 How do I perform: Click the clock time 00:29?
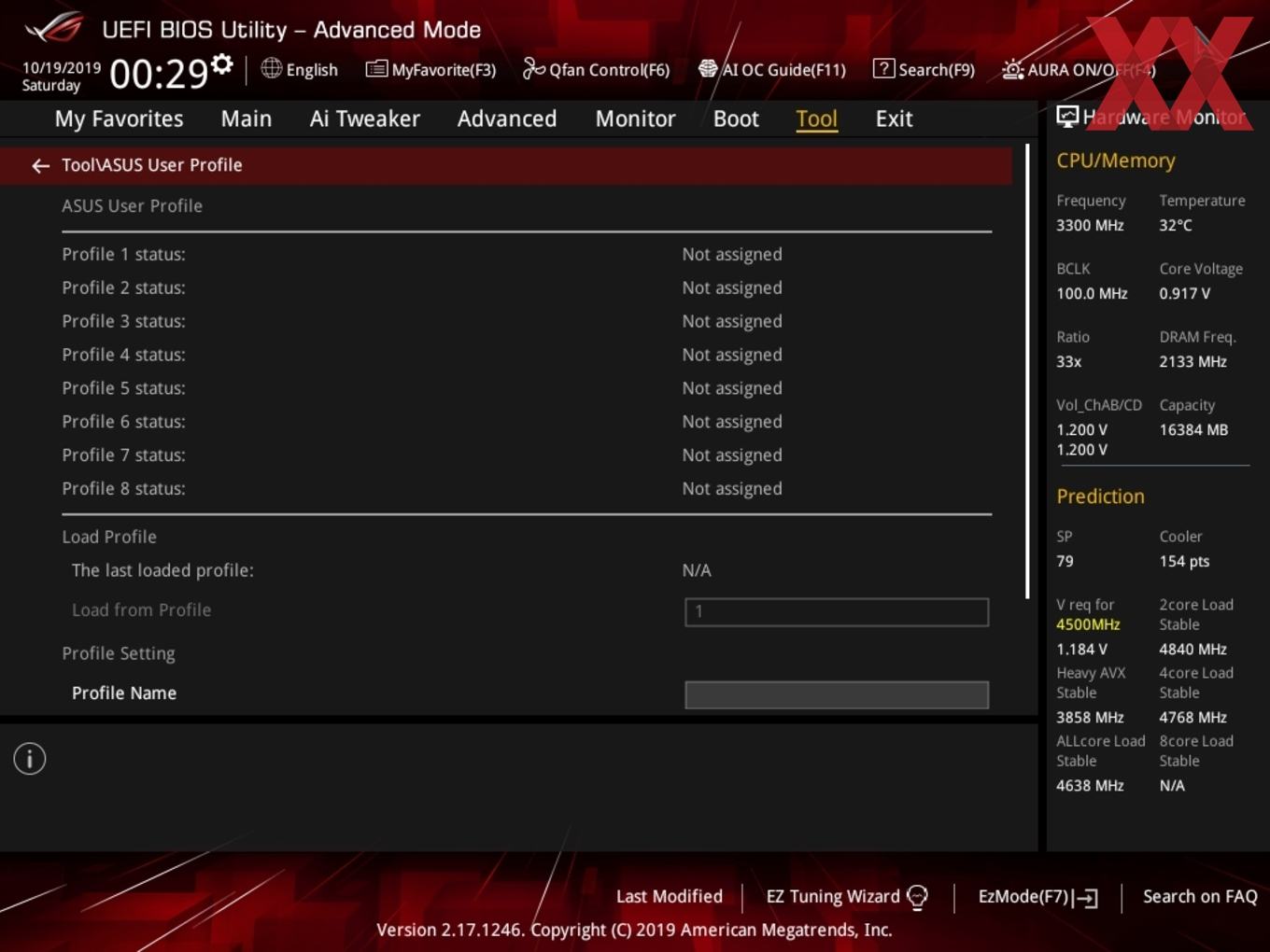(159, 73)
